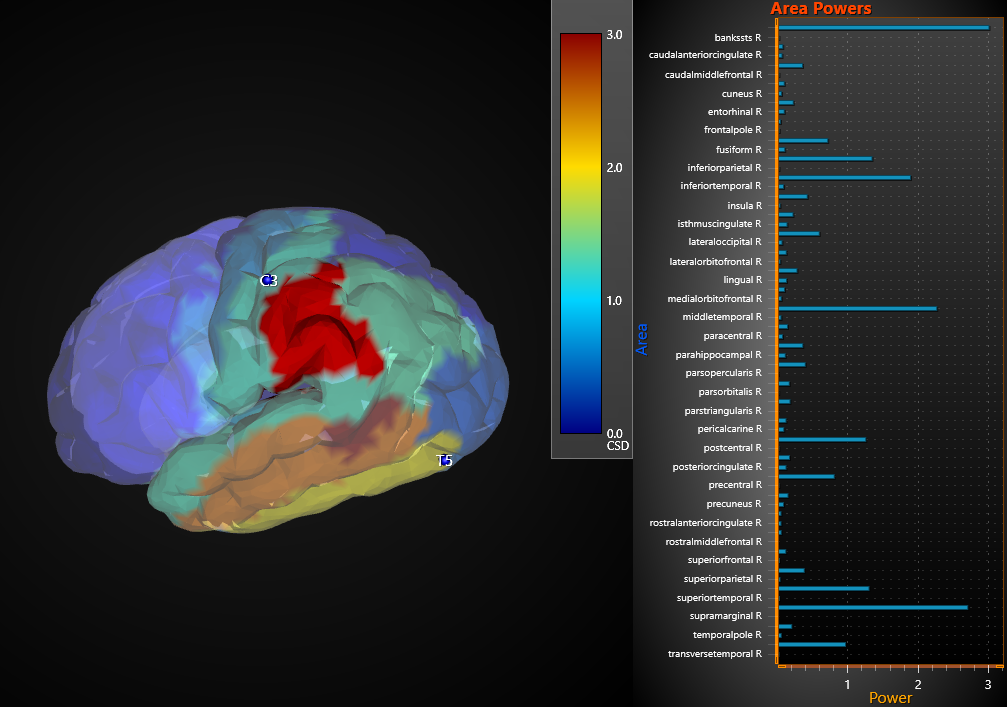
Task: Click the 1.0 value on color scale
Action: pyautogui.click(x=615, y=301)
